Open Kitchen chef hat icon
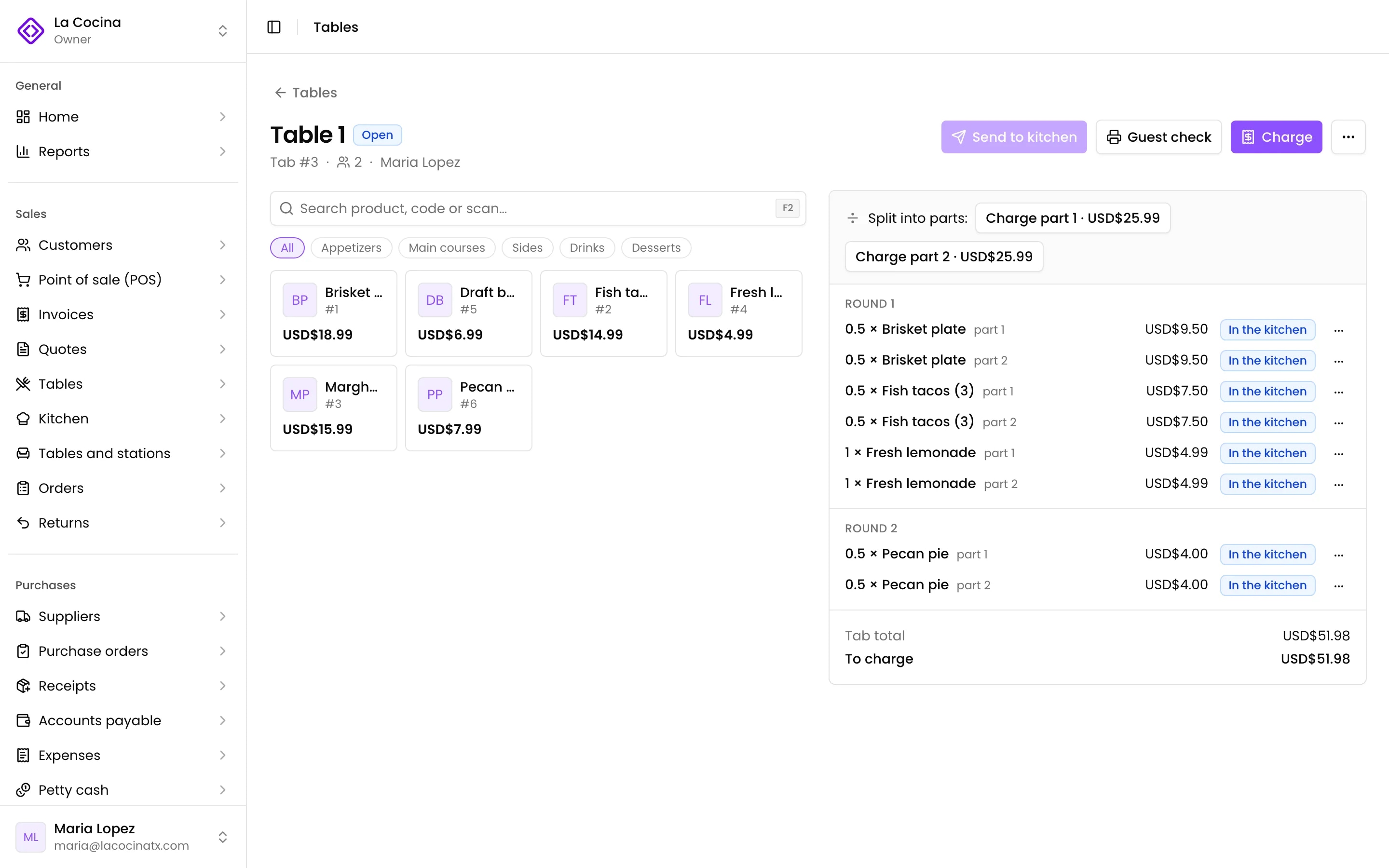This screenshot has width=1389, height=868. point(23,419)
